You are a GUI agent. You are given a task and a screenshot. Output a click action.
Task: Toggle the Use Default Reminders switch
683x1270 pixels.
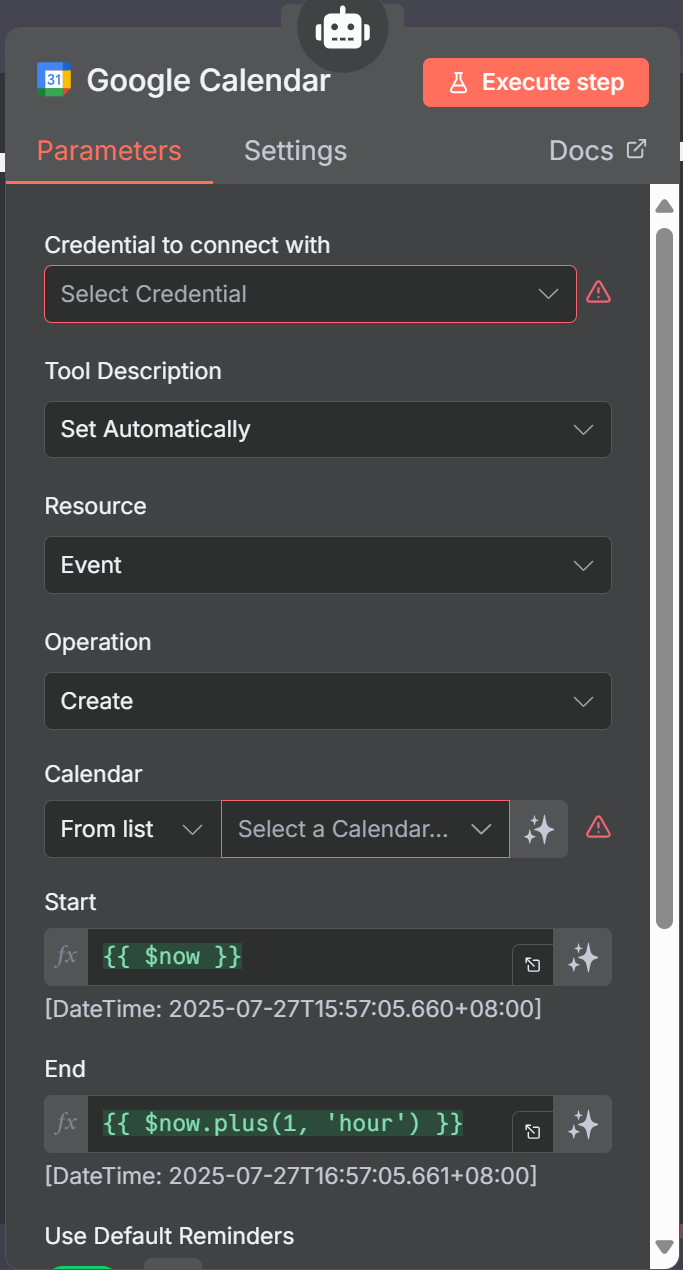coord(82,1262)
